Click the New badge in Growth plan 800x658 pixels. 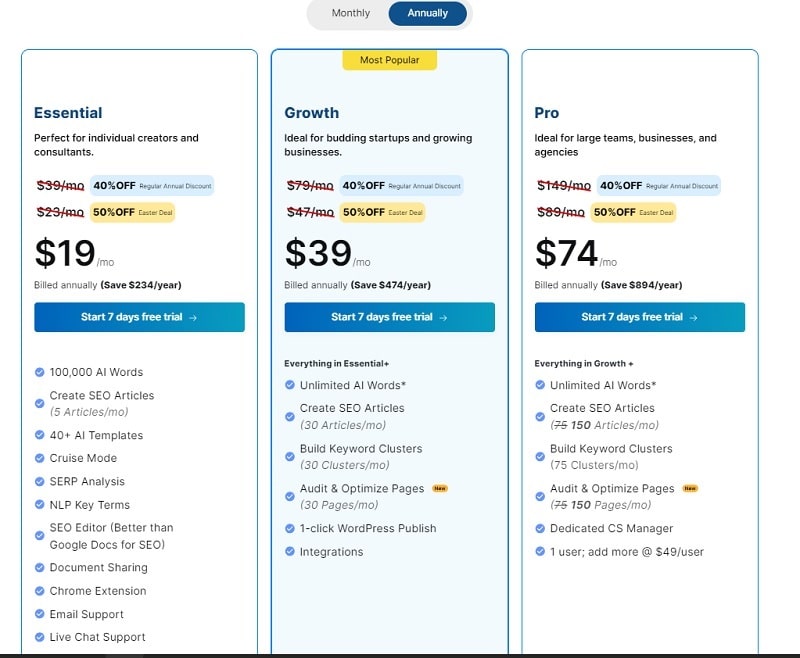click(x=439, y=489)
